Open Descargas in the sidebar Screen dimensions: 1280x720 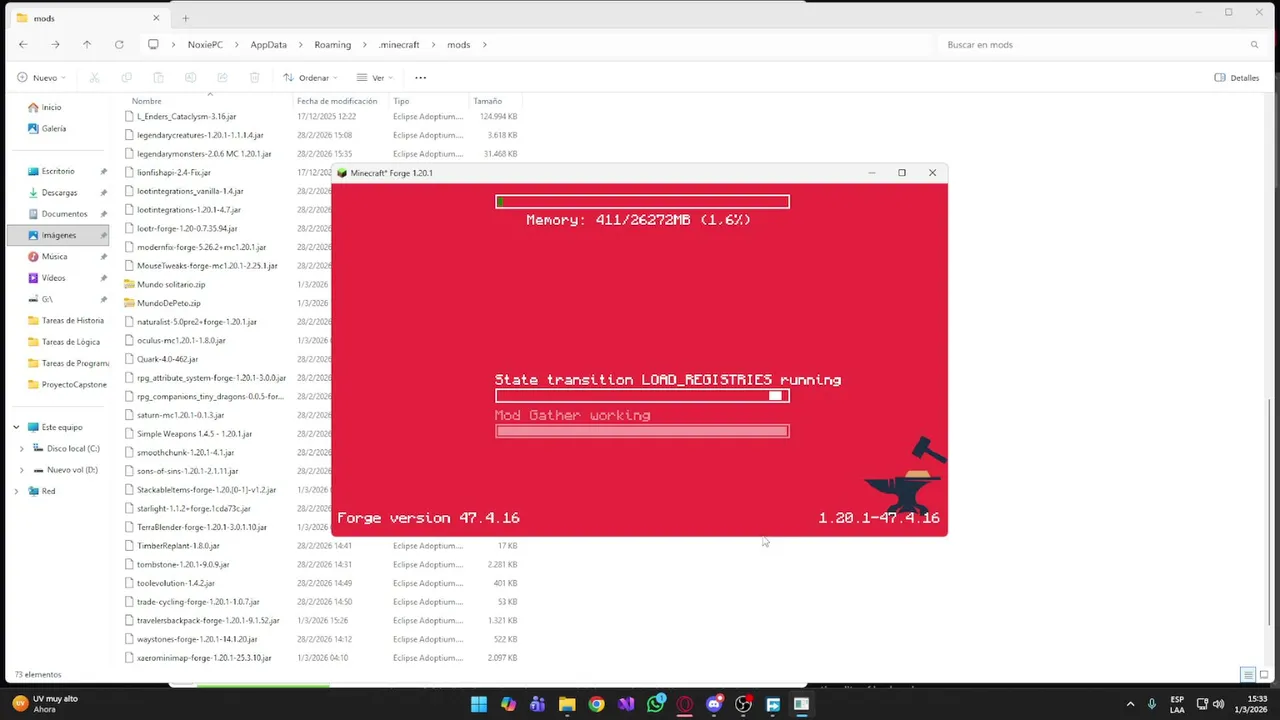pos(60,192)
